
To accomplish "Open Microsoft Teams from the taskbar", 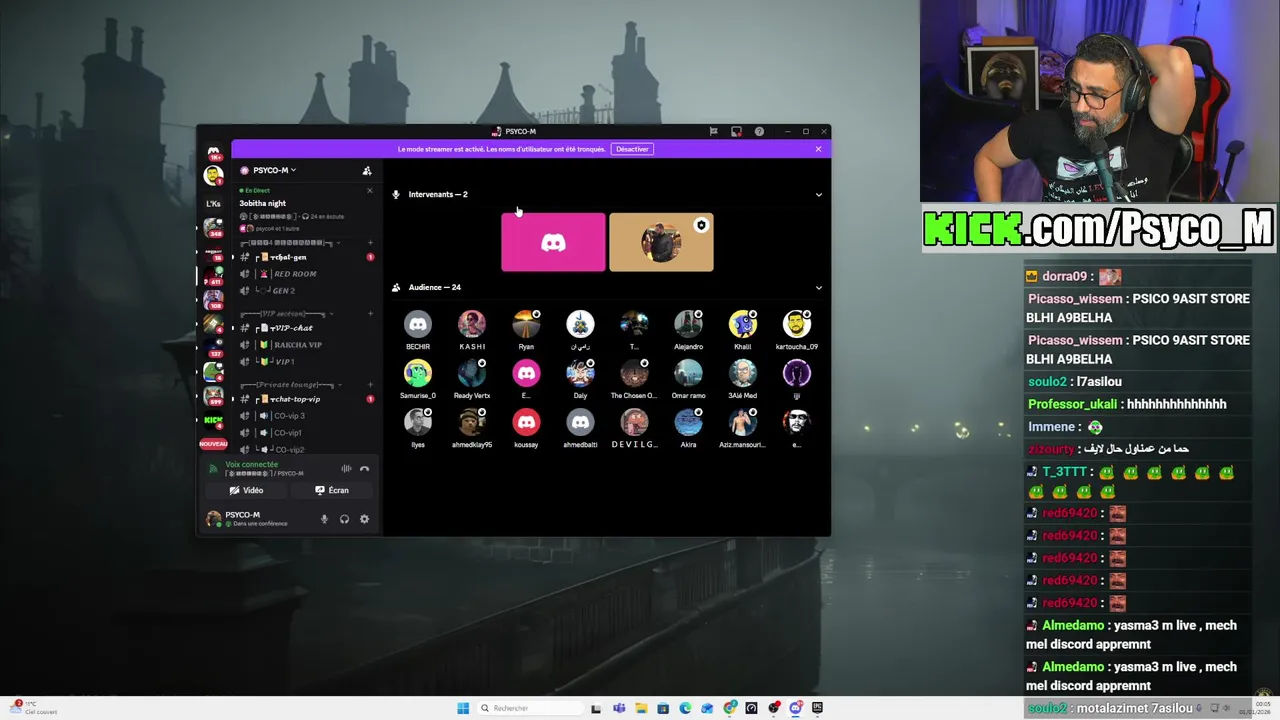I will 619,708.
